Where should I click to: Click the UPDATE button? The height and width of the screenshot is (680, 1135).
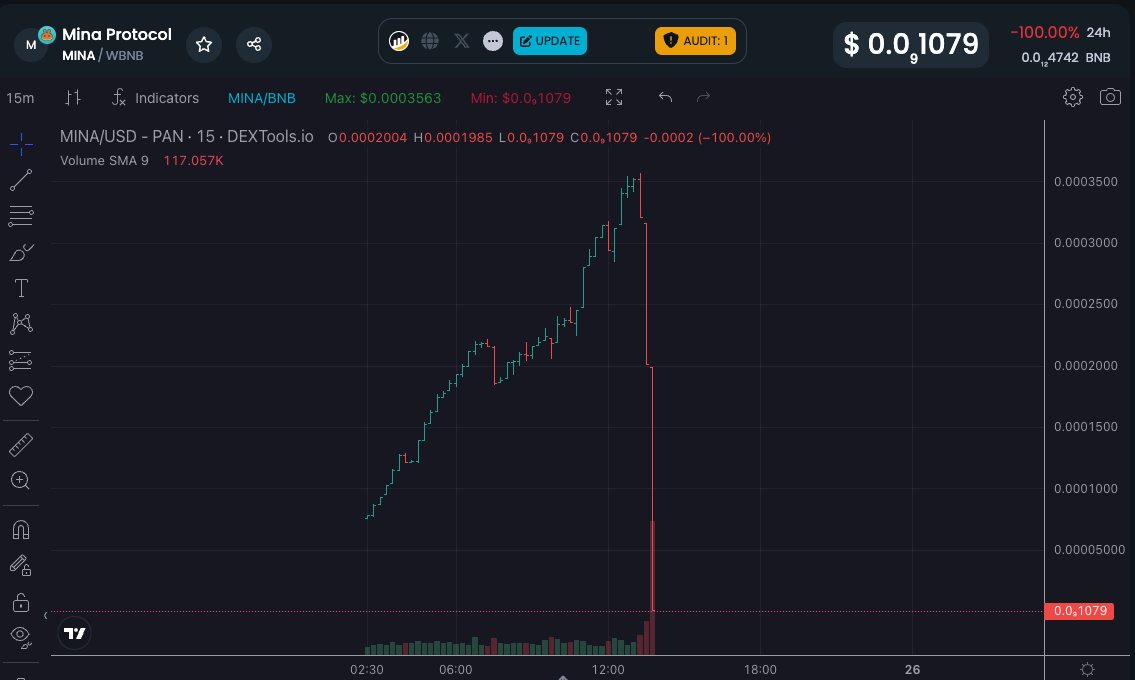tap(550, 40)
